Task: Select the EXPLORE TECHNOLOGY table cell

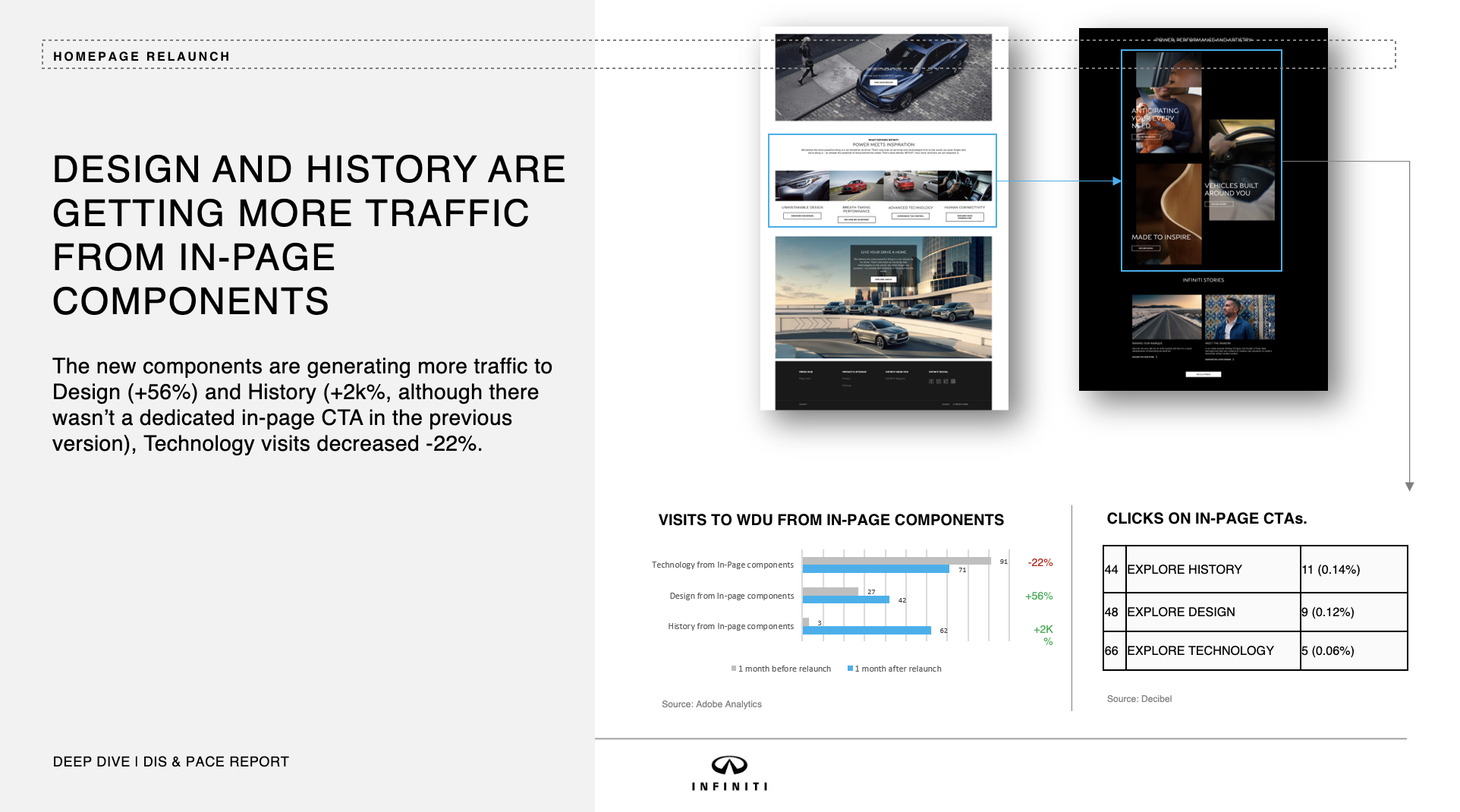Action: [1212, 650]
